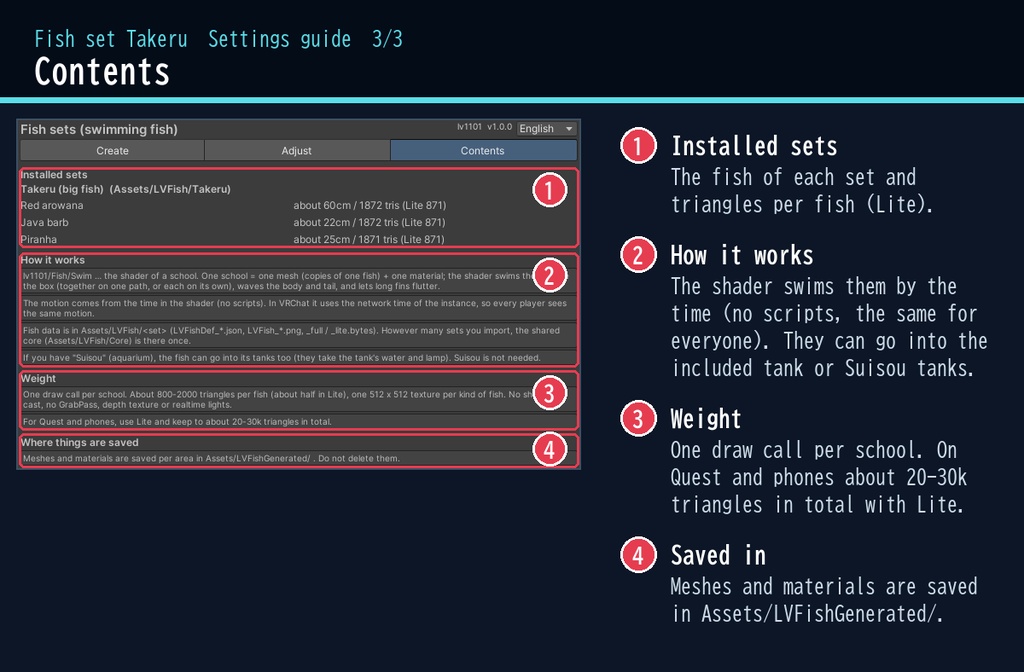Click legend badge 4 beside Saved in heading

pos(638,555)
